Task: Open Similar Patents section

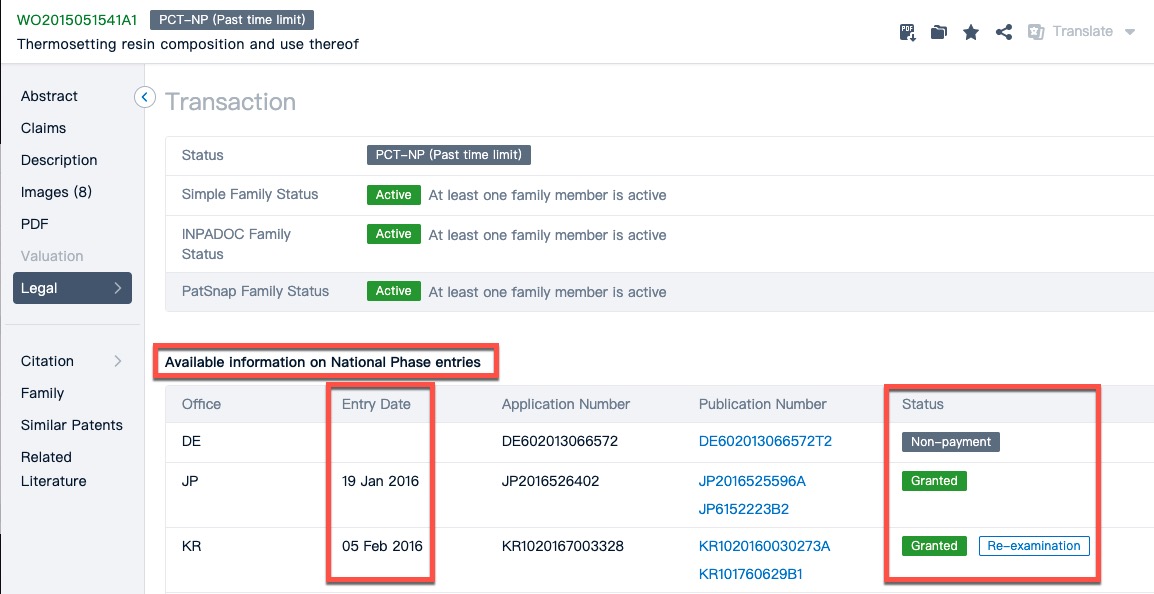Action: pos(71,425)
